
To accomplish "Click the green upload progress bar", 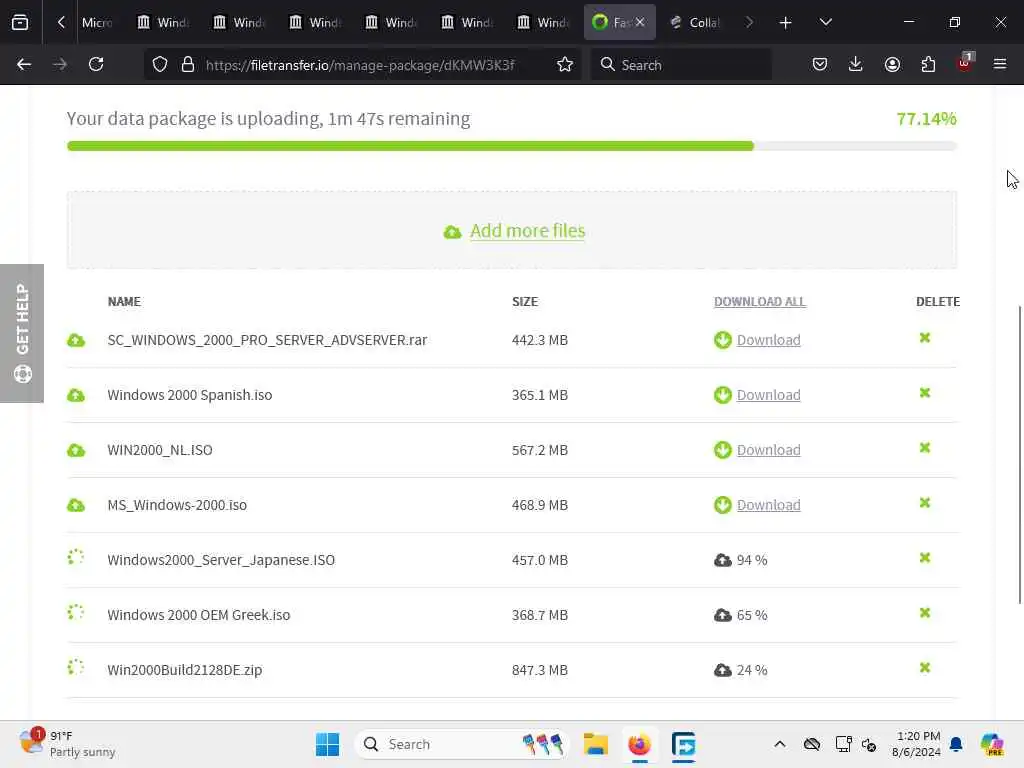I will pos(410,146).
